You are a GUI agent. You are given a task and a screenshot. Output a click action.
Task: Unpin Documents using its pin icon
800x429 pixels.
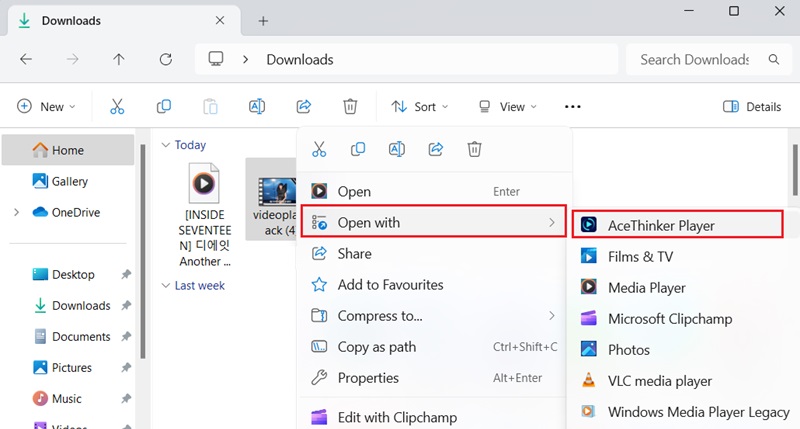pos(126,337)
